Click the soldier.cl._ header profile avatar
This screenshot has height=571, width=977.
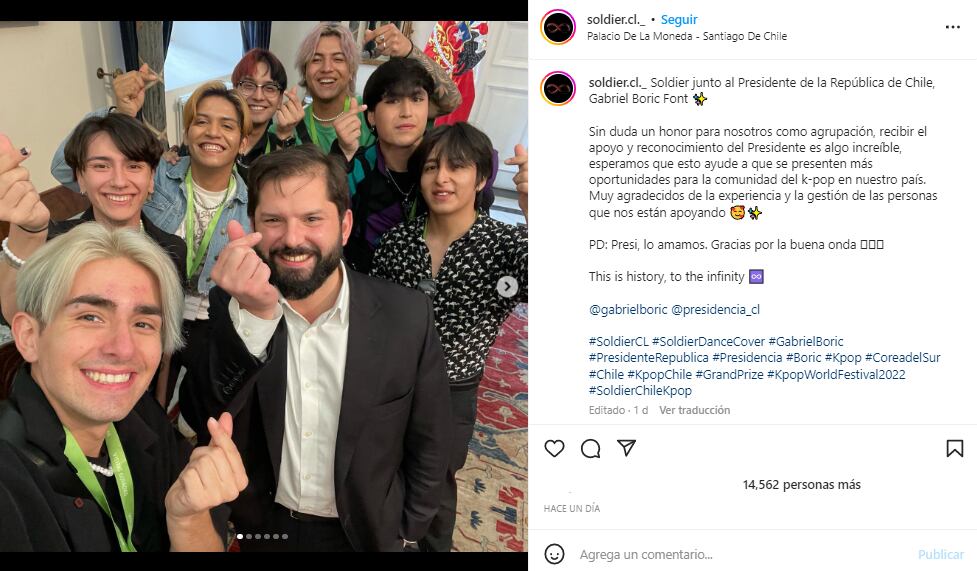558,27
